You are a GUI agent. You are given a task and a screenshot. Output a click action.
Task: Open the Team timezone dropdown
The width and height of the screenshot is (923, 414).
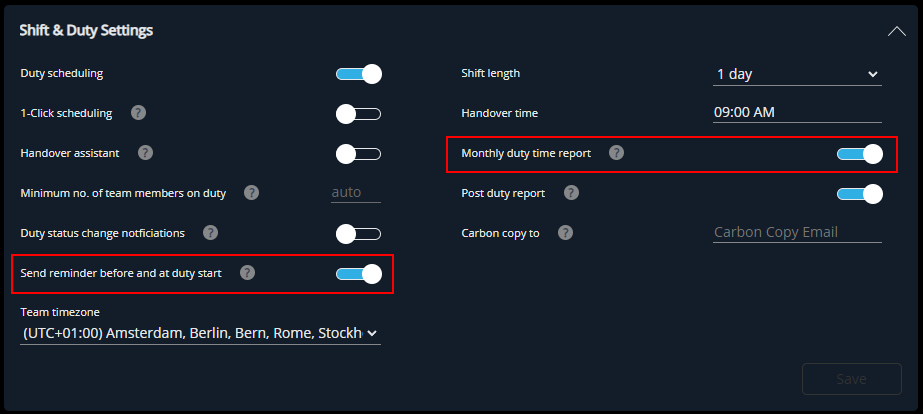[200, 333]
